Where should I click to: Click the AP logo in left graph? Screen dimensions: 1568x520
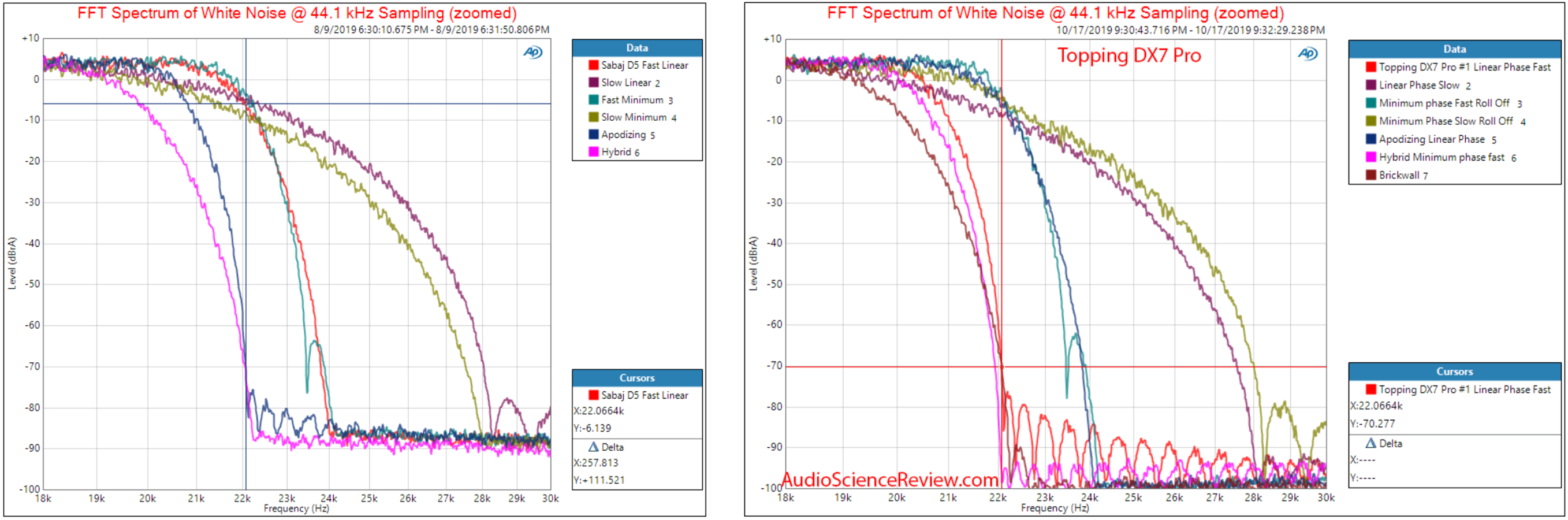point(532,53)
